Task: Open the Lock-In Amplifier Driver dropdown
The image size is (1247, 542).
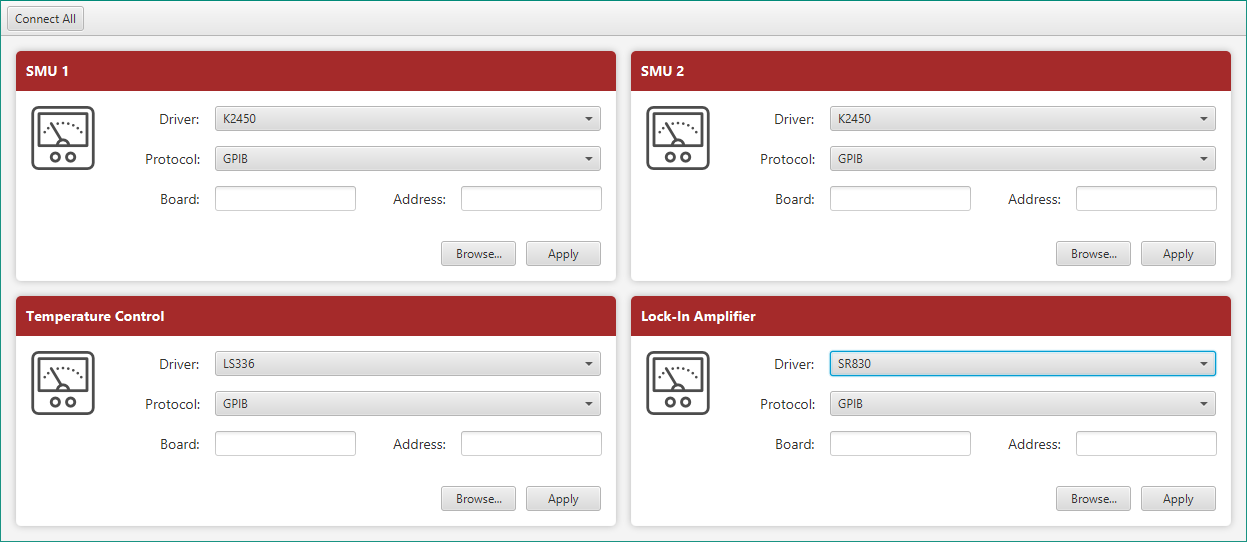Action: pyautogui.click(x=1023, y=364)
